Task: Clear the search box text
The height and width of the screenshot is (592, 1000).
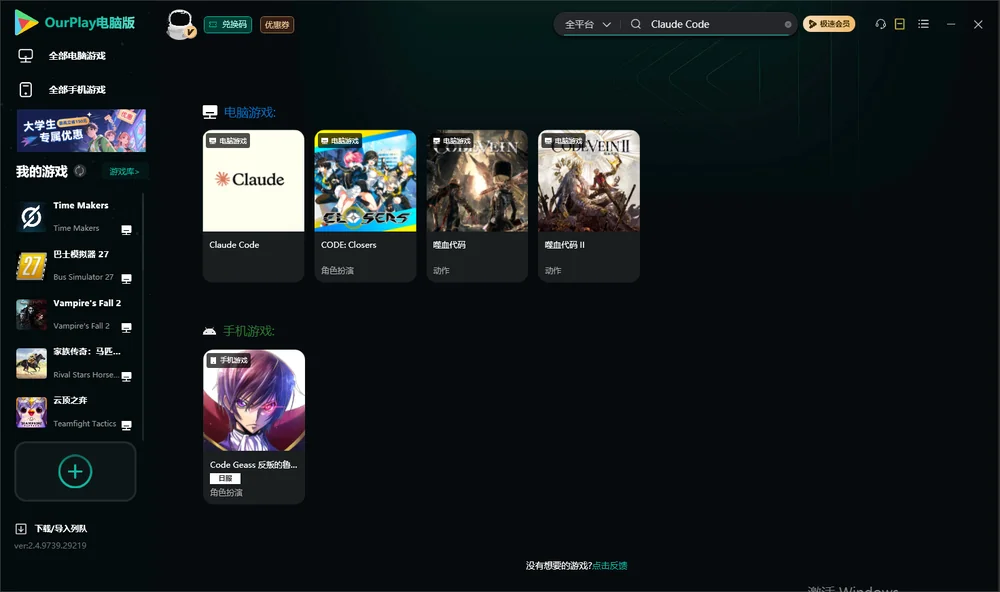Action: tap(788, 24)
